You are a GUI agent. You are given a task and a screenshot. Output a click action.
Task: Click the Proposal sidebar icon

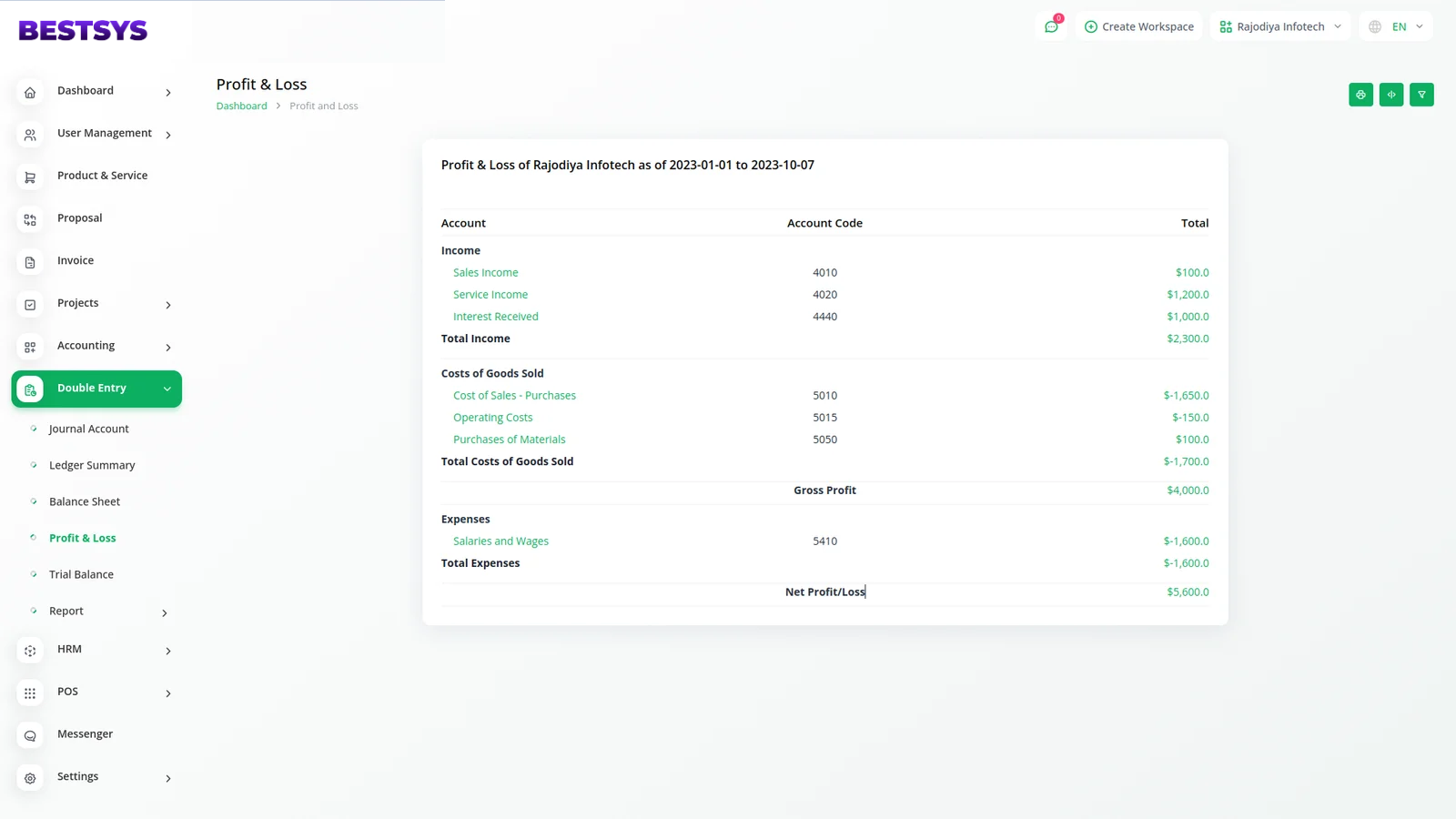30,219
